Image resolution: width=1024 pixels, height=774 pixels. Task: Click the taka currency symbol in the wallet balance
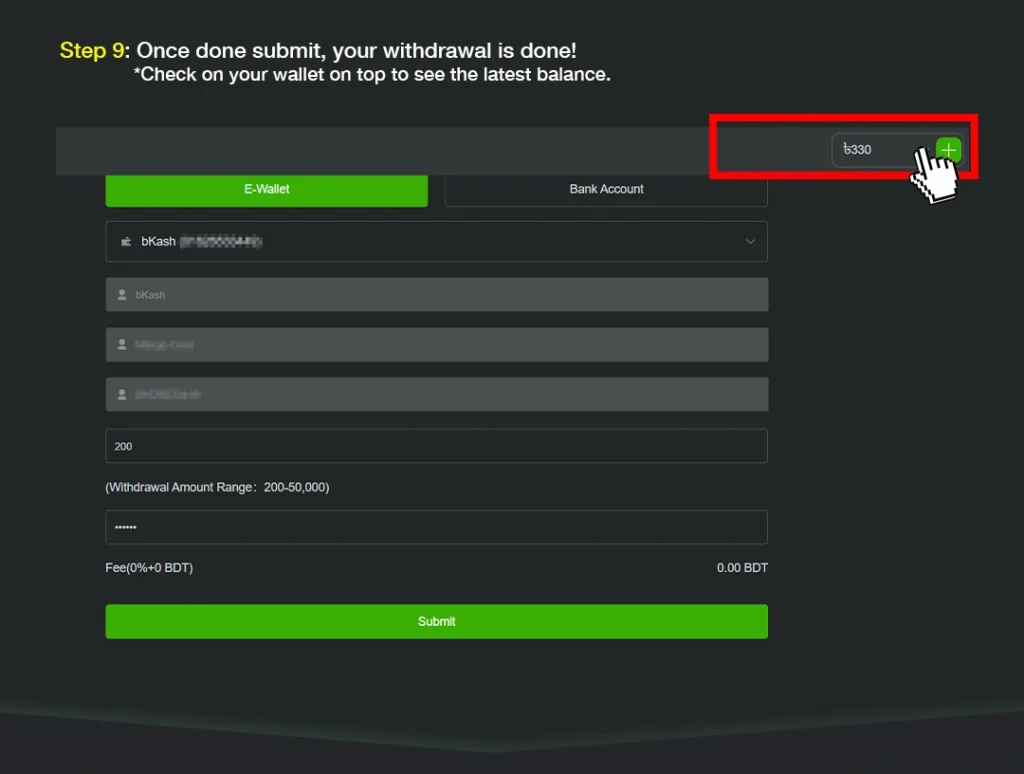pos(847,149)
